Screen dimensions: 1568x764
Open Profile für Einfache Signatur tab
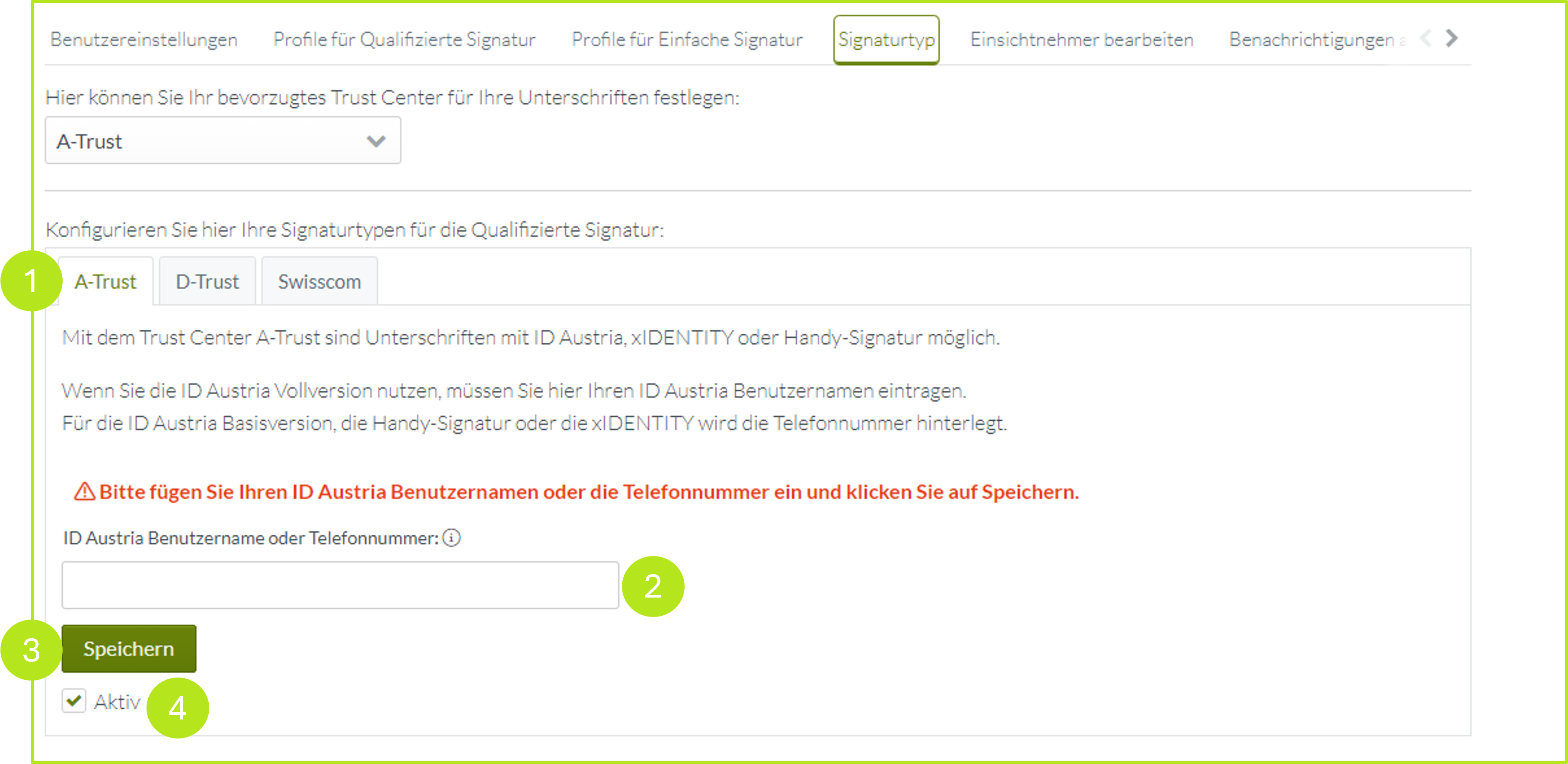tap(687, 40)
